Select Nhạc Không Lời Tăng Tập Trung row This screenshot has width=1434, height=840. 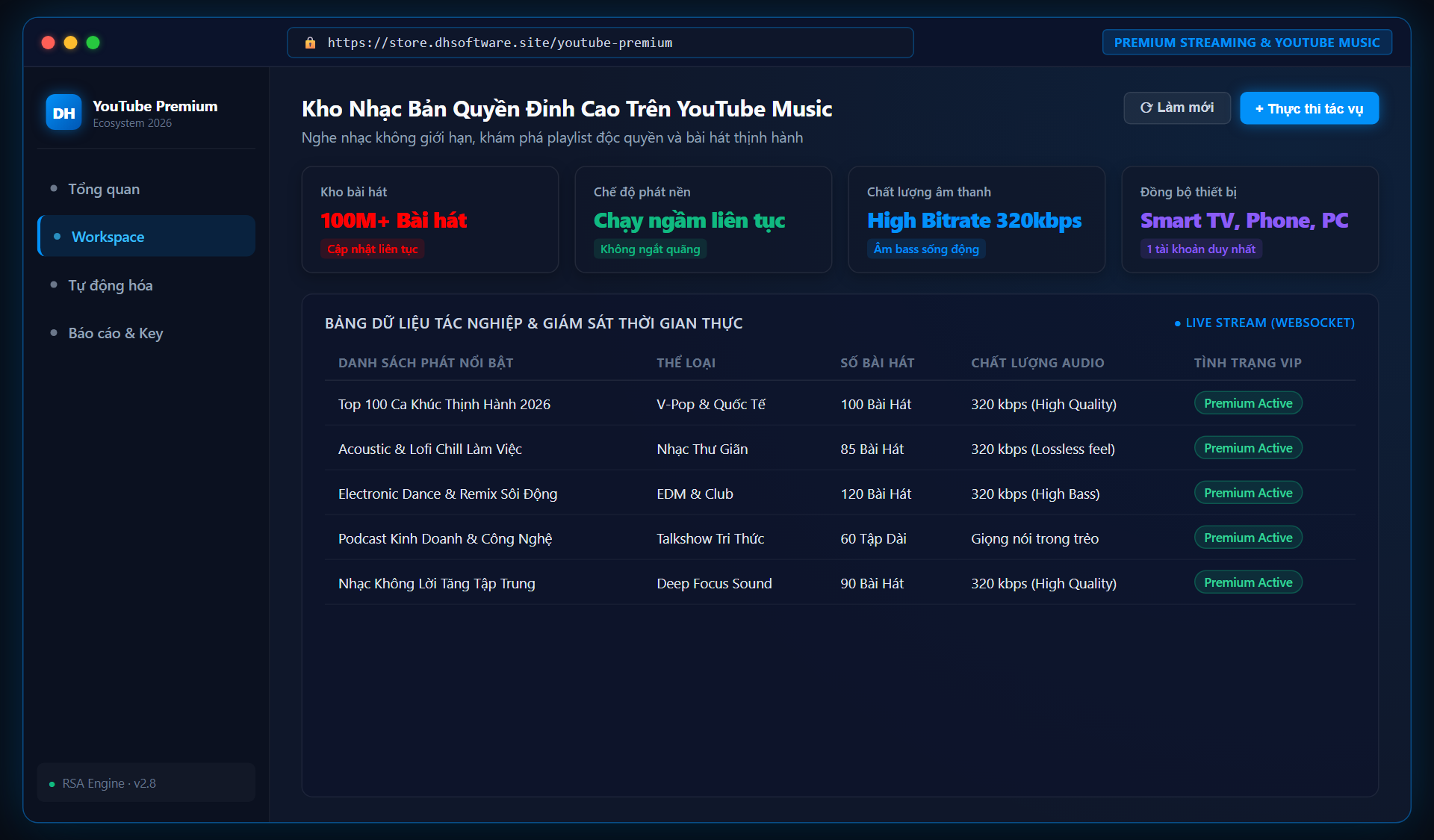(840, 582)
